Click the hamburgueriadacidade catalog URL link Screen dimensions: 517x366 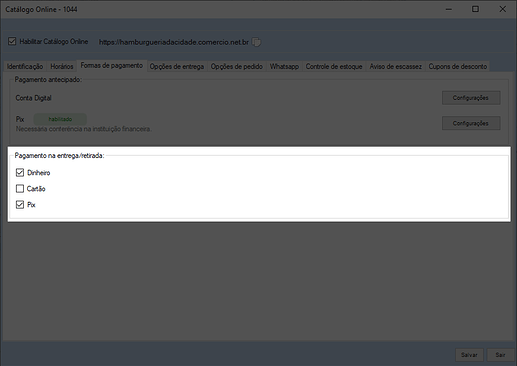point(174,42)
